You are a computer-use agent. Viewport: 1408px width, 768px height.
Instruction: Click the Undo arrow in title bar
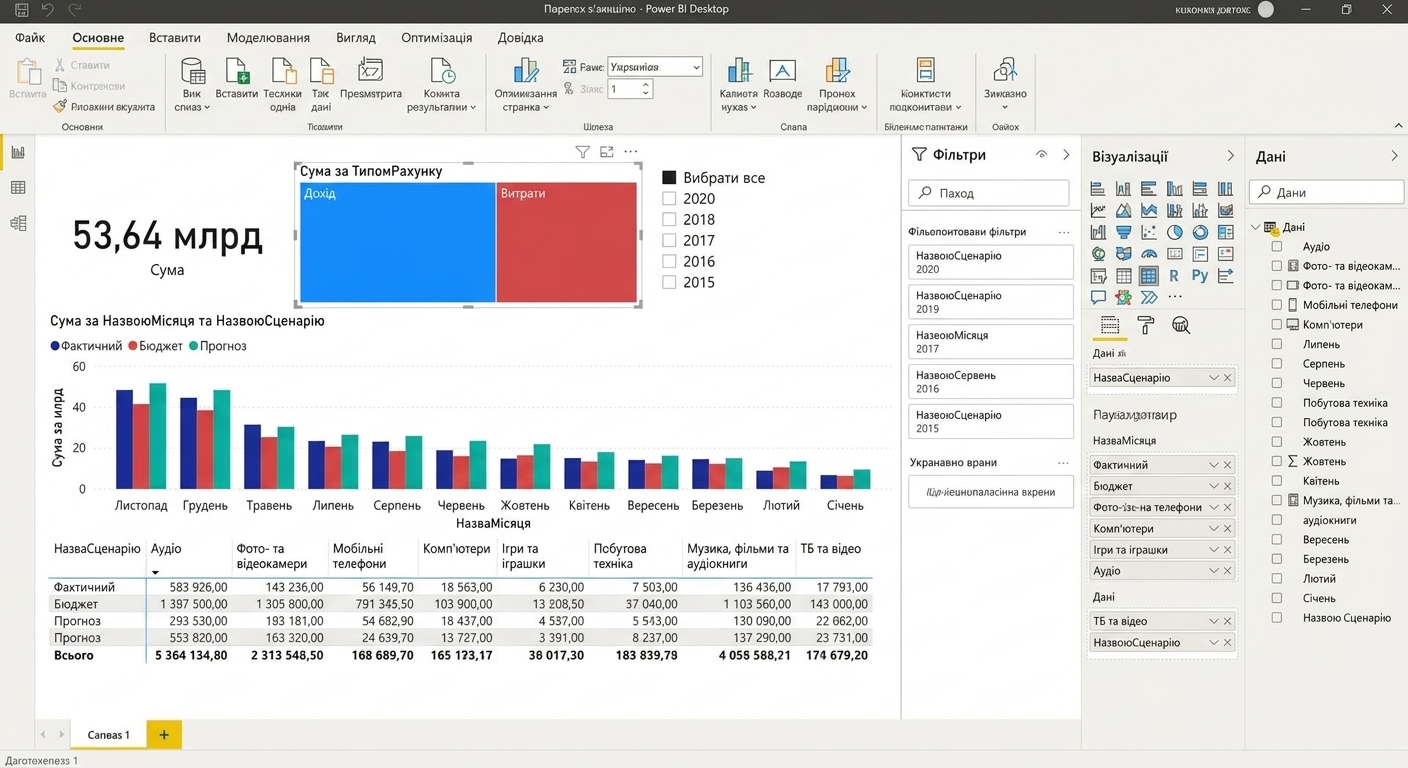47,10
